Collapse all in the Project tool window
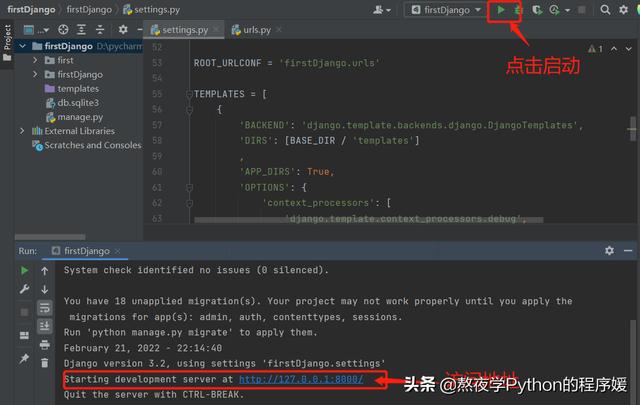 click(x=100, y=29)
